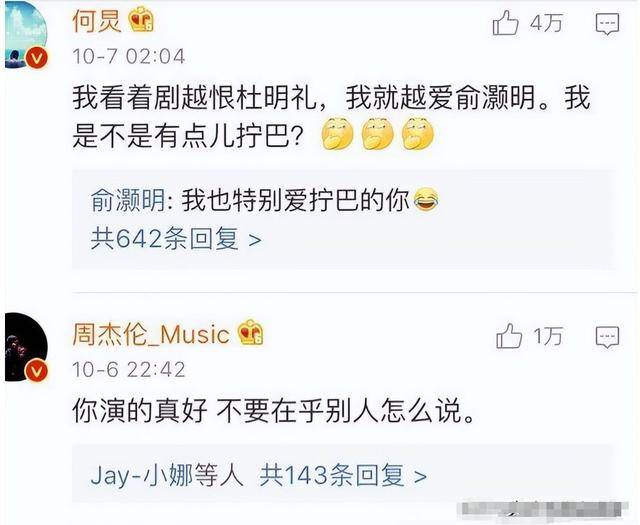Open 俞灏明 replier name link

(x=127, y=200)
